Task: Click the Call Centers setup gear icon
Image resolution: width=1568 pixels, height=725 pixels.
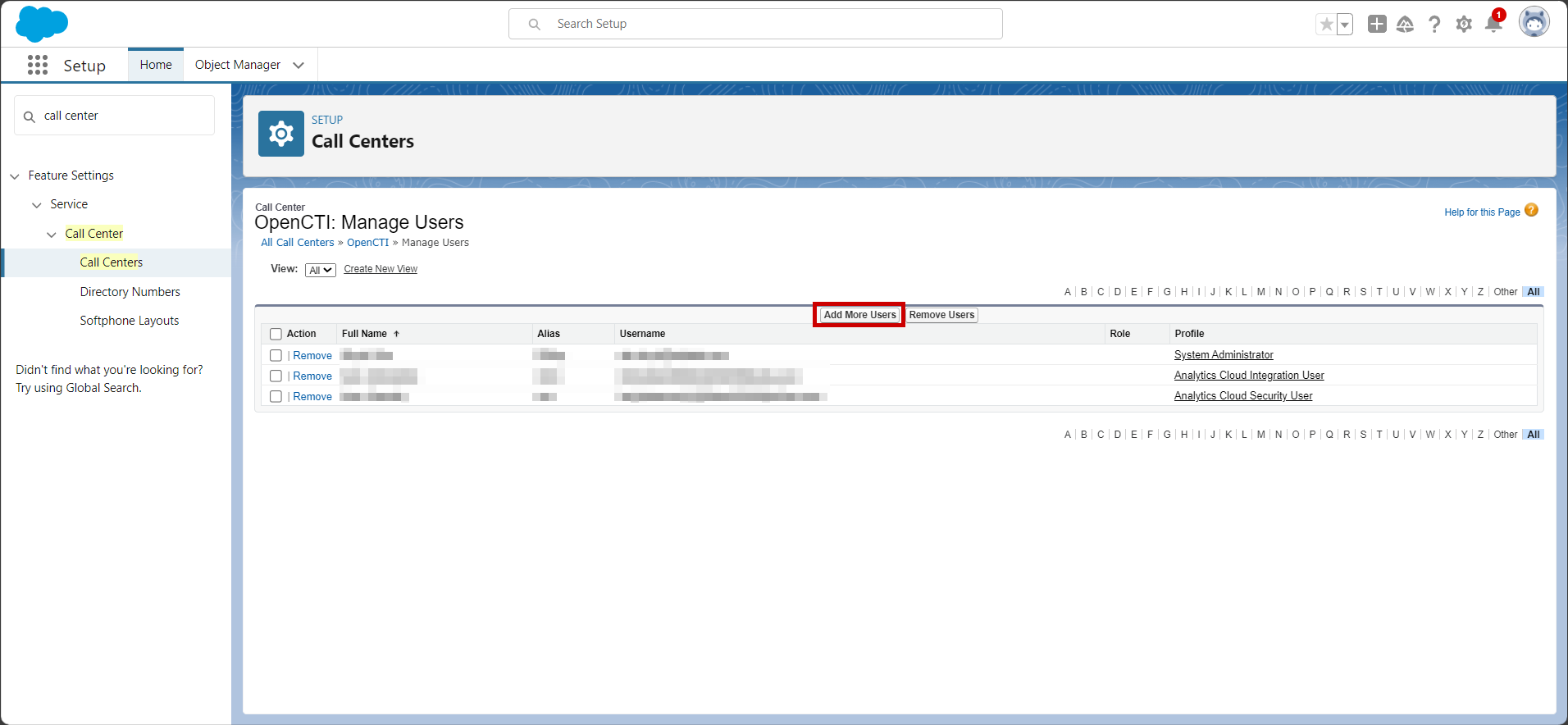Action: (x=281, y=134)
